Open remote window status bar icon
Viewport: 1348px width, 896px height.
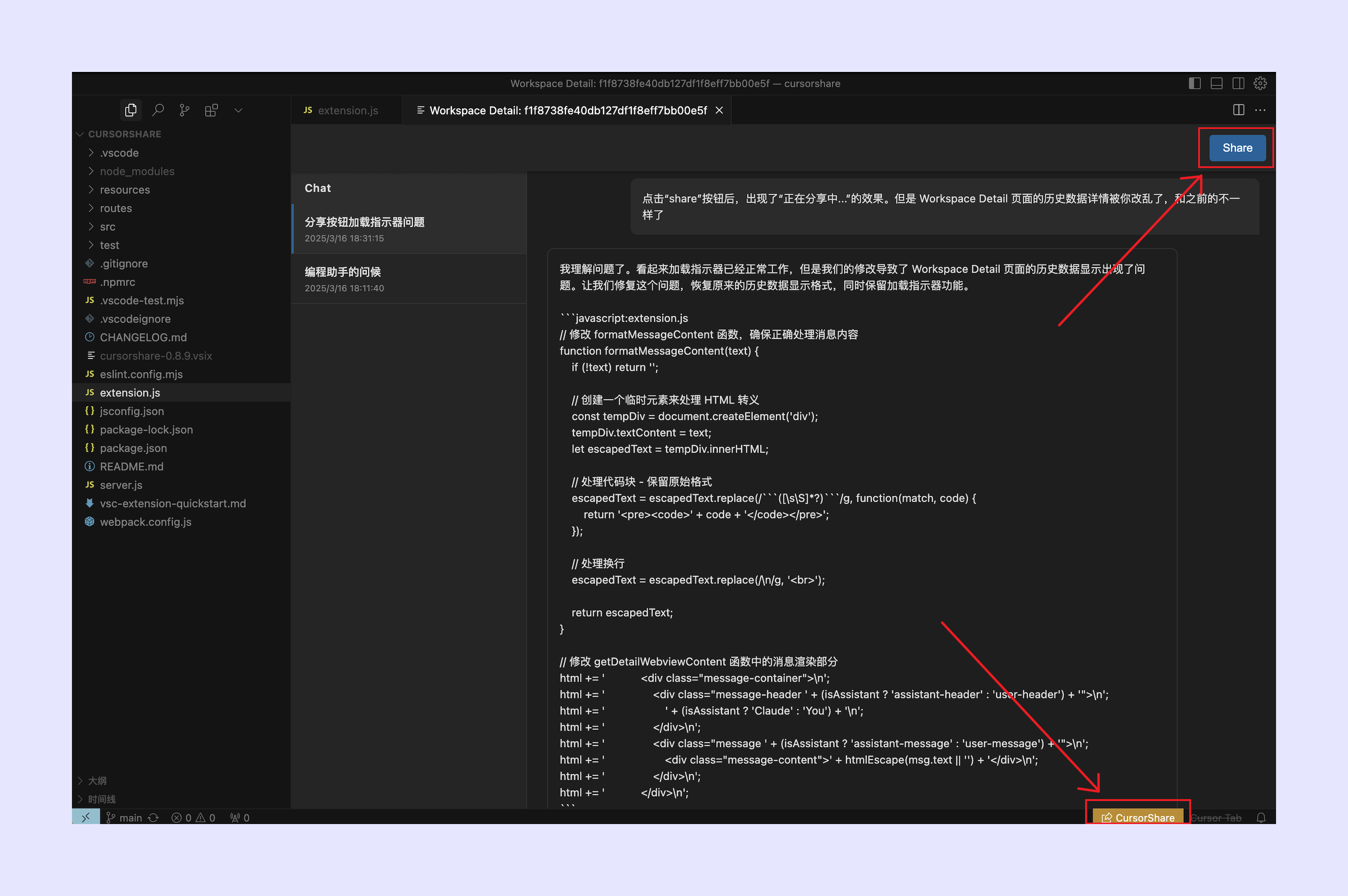[86, 816]
